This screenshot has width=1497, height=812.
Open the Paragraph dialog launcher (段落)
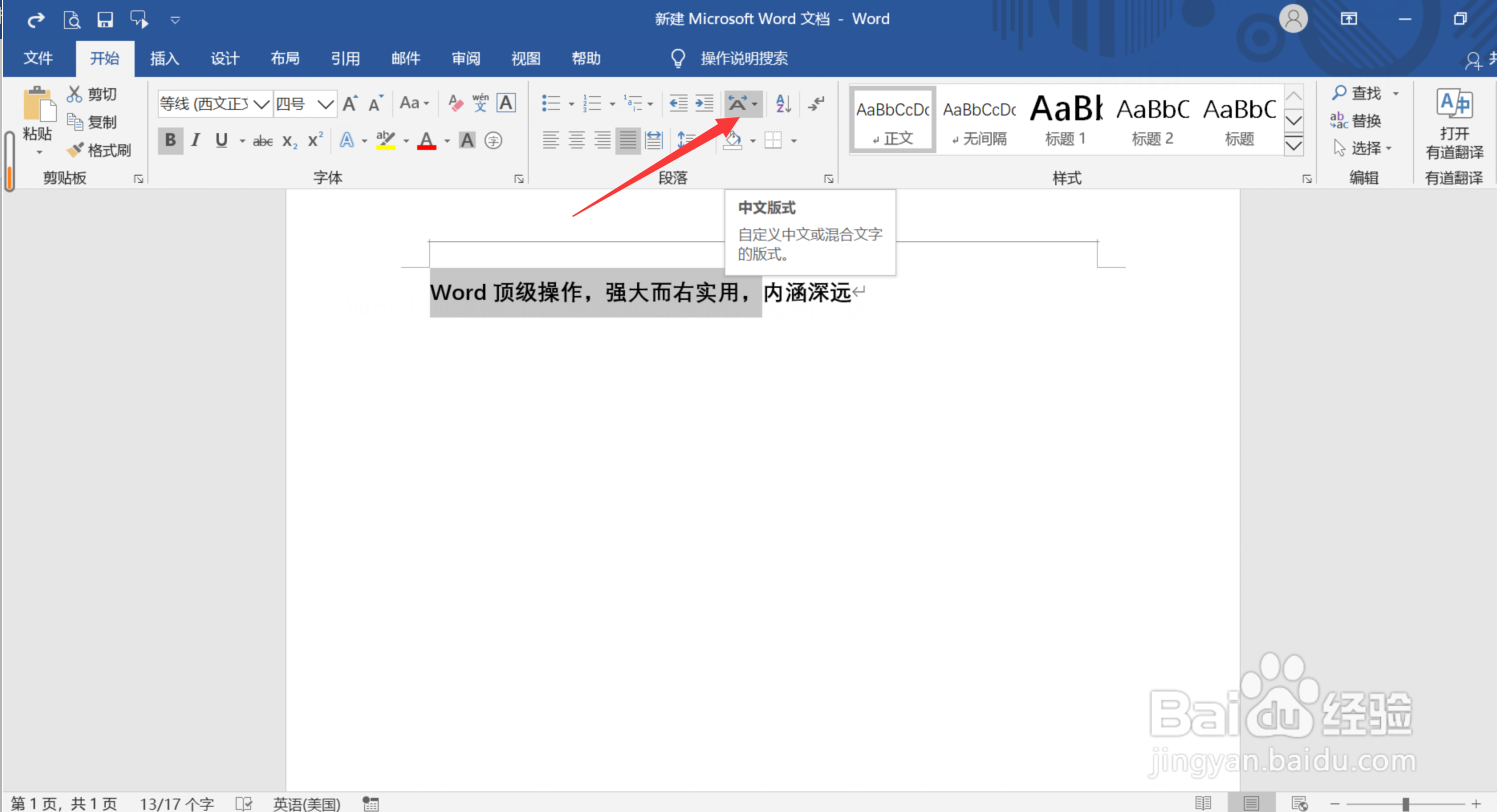pos(829,179)
